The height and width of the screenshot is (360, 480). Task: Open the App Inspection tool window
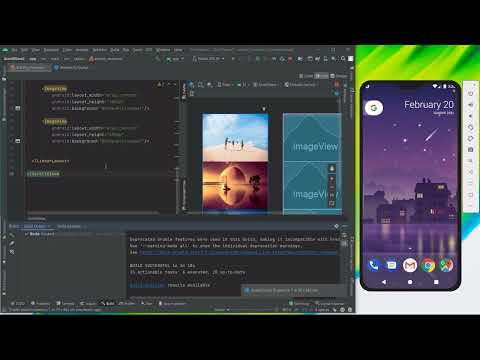pos(172,303)
